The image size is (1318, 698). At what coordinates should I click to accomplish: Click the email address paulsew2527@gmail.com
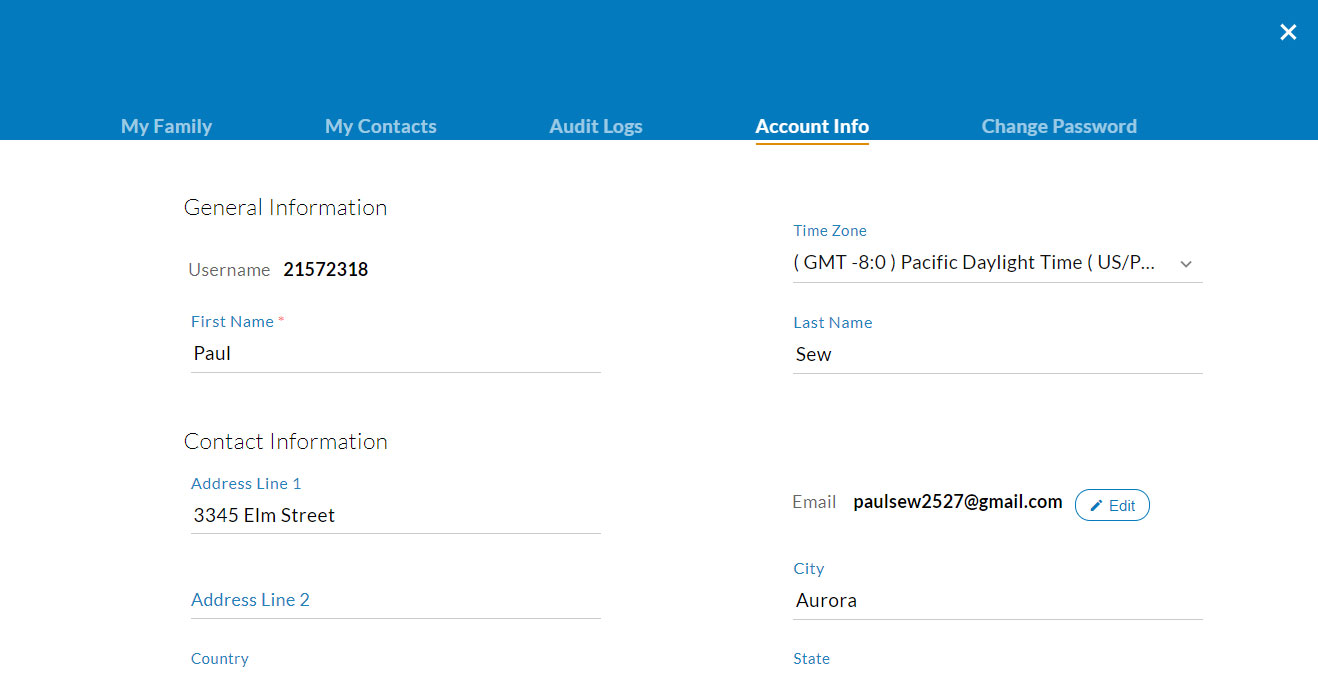pyautogui.click(x=957, y=502)
